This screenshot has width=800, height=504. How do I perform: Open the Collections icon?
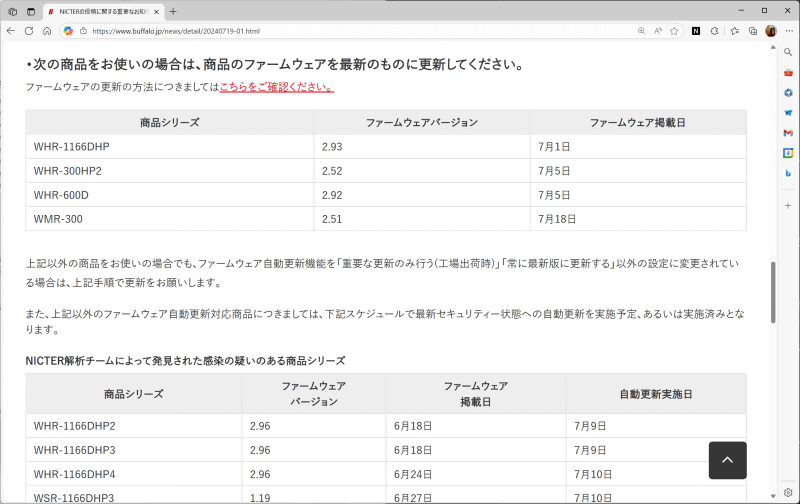[753, 31]
